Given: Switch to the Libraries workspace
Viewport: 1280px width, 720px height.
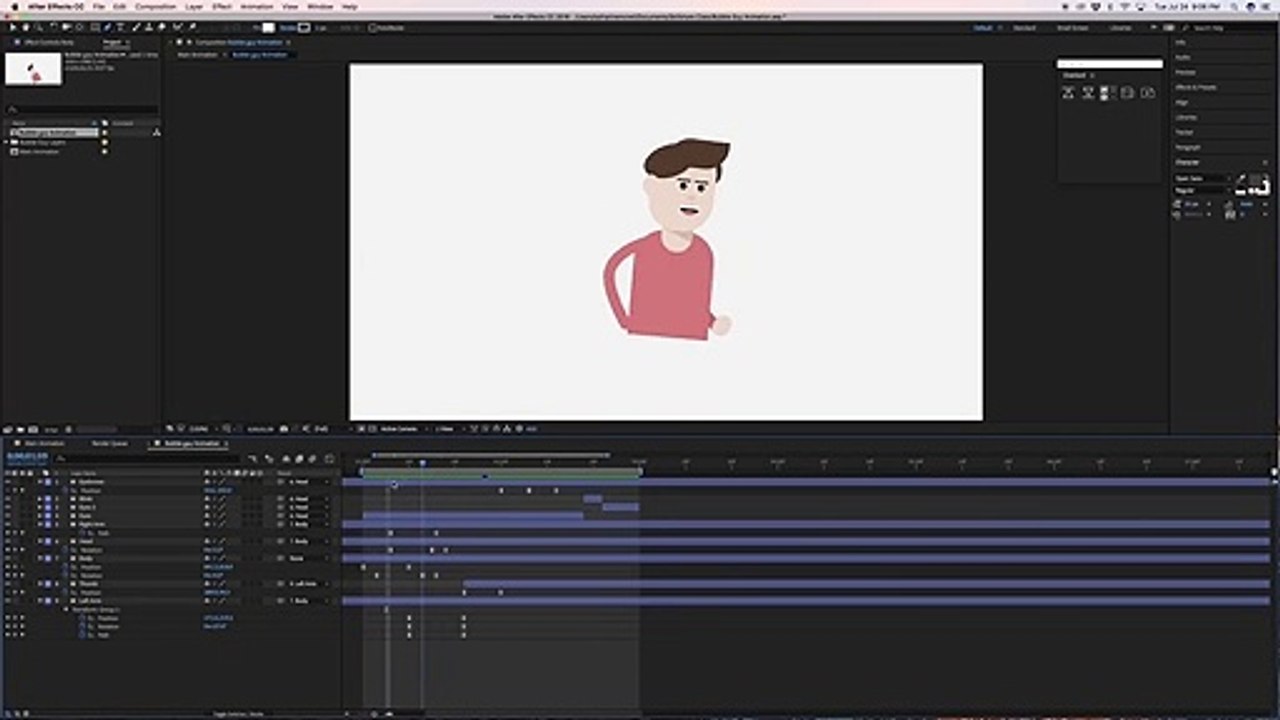Looking at the screenshot, I should 1121,28.
